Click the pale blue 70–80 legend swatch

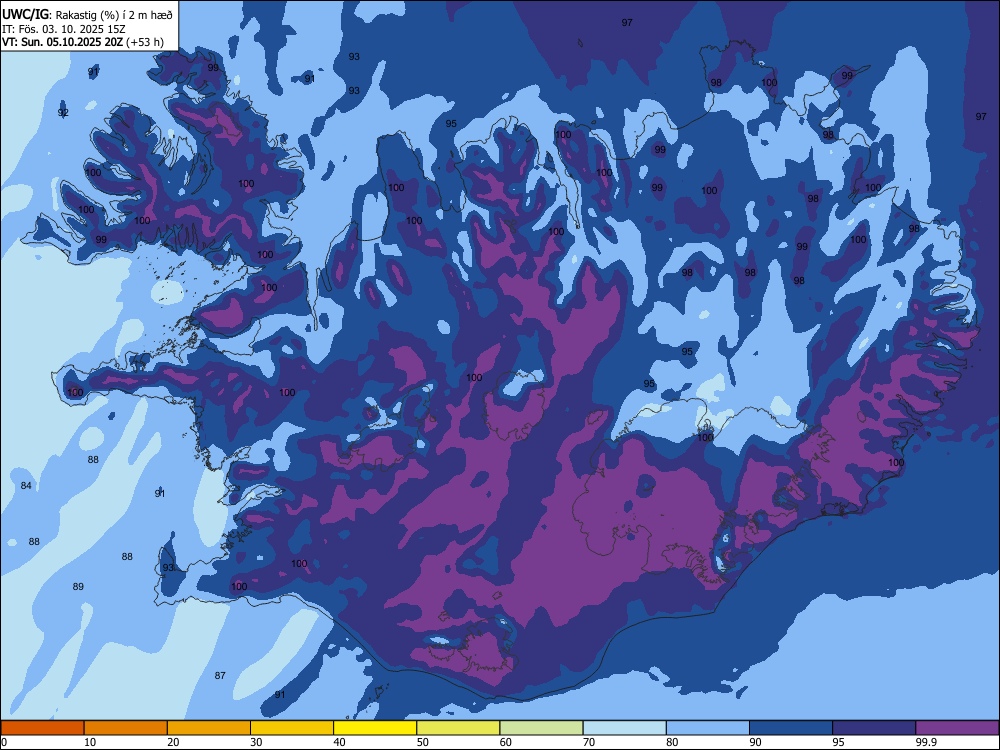click(624, 728)
